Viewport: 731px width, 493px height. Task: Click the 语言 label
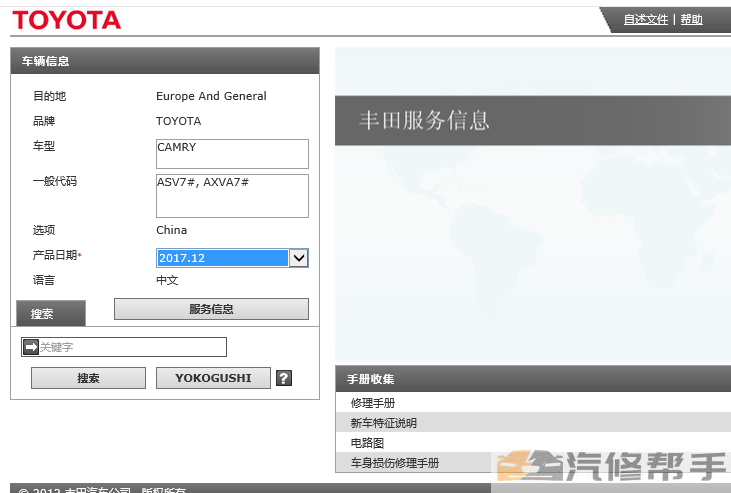tap(44, 280)
